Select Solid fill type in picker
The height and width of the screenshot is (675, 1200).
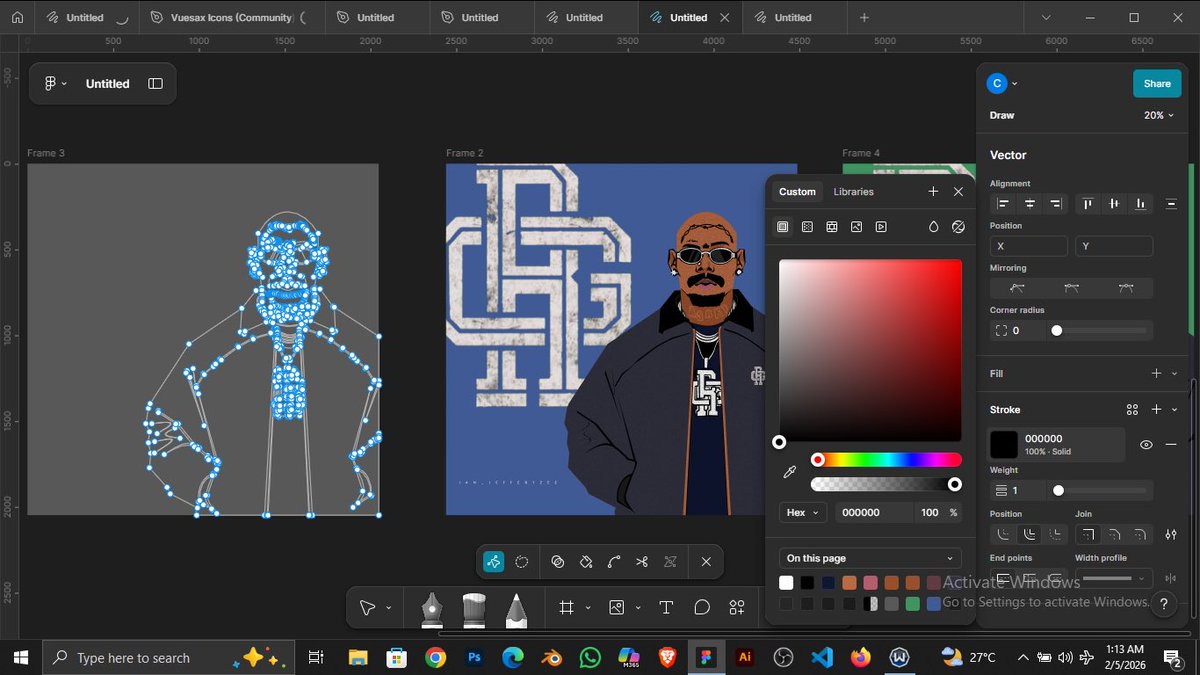(x=782, y=227)
